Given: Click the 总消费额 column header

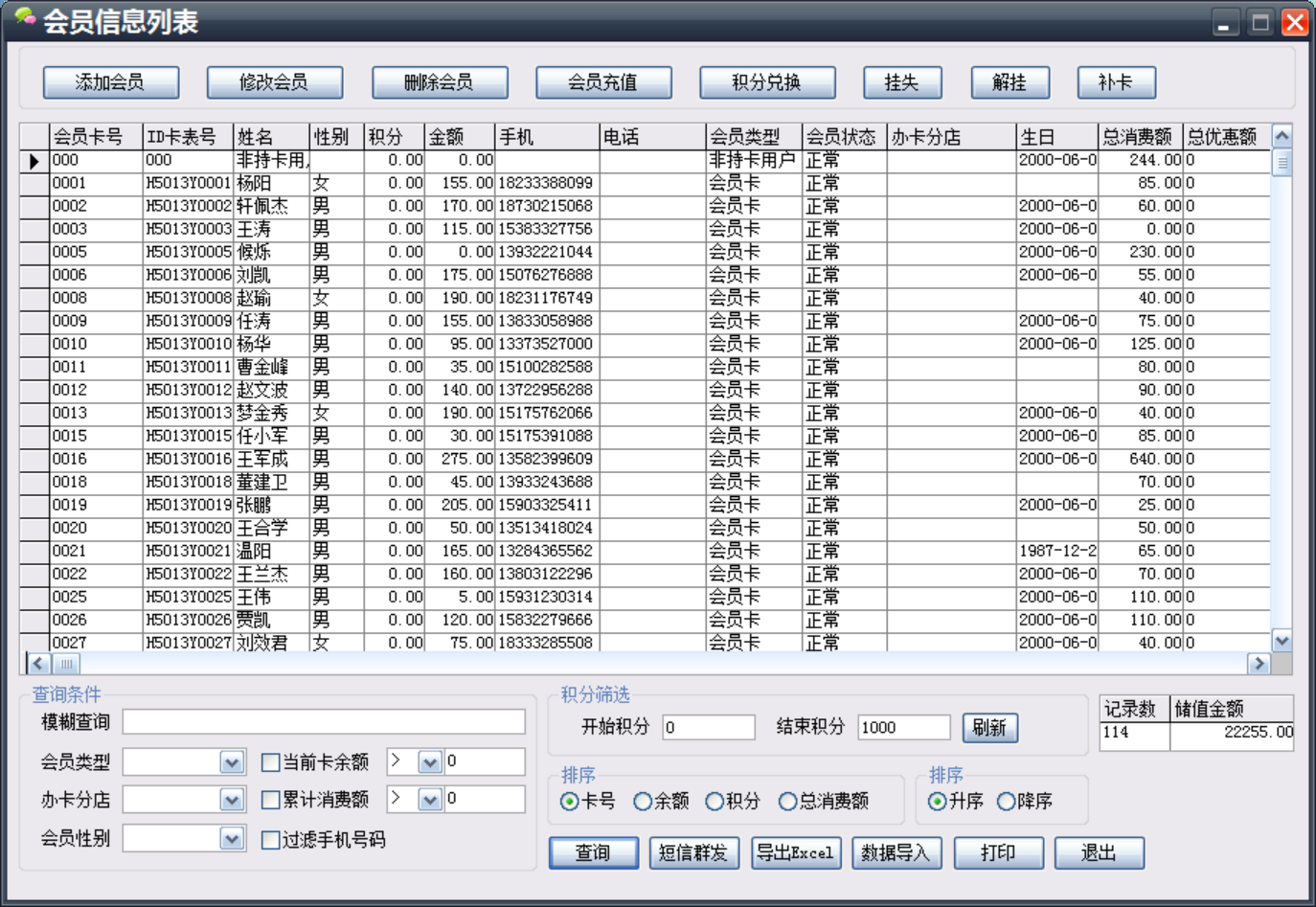Looking at the screenshot, I should pos(1141,137).
